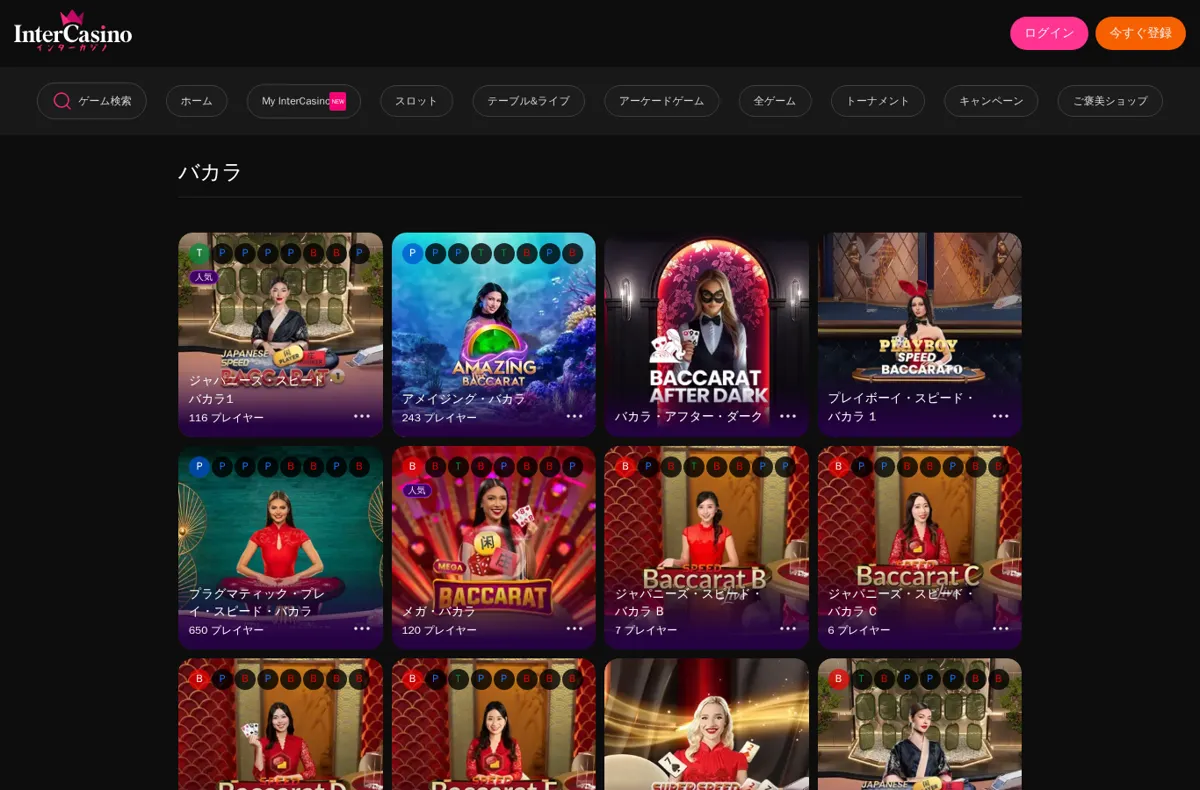Go to the ホーム tab
The height and width of the screenshot is (790, 1200).
tap(197, 101)
